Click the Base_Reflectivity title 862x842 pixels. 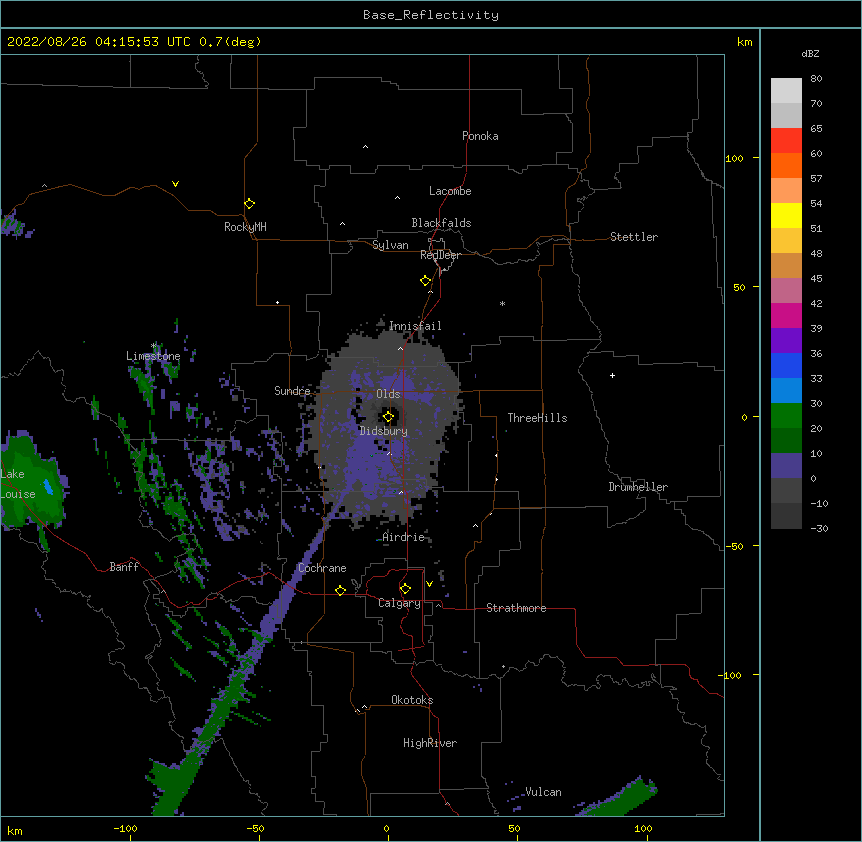pos(431,15)
